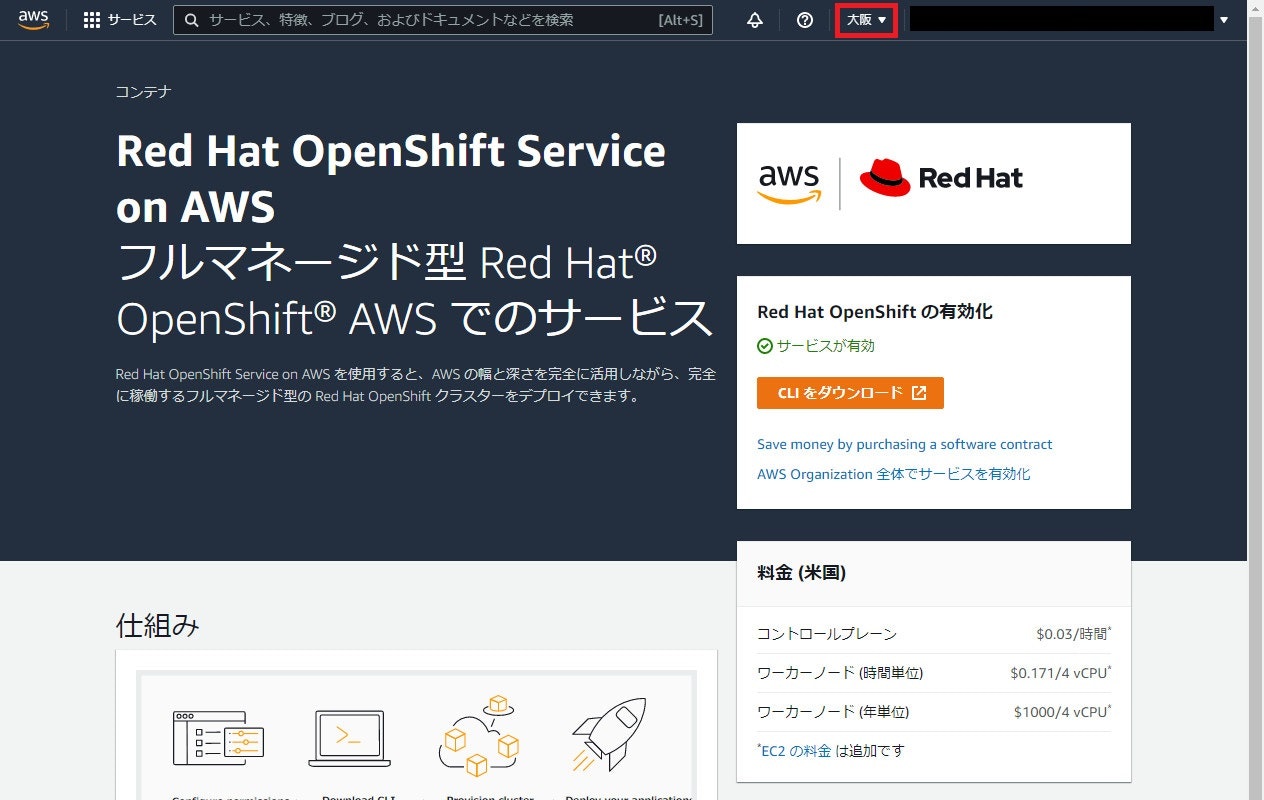
Task: Click the $1000/4 vCPU price
Action: point(1062,712)
